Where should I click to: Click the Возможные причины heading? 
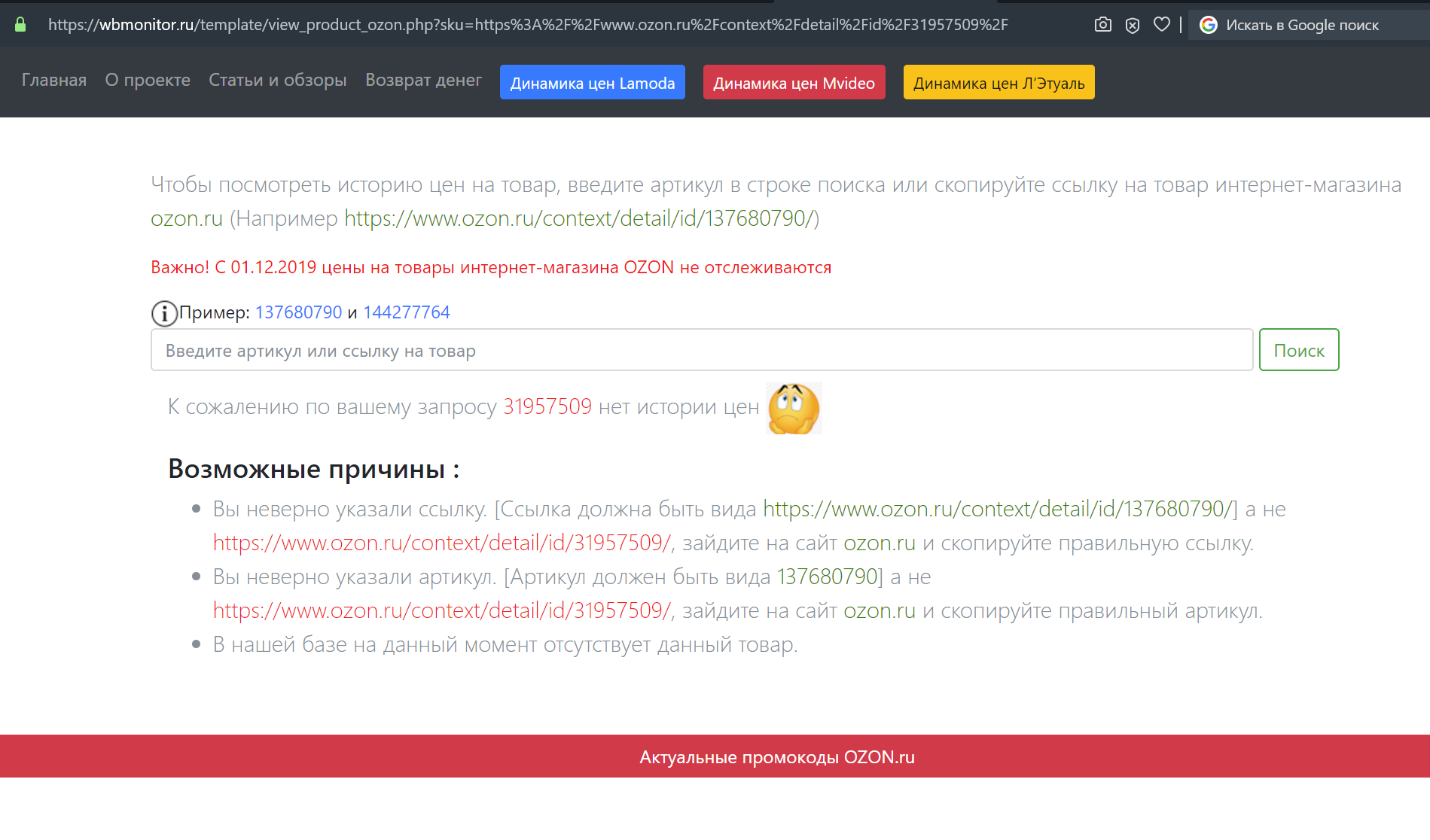[314, 469]
